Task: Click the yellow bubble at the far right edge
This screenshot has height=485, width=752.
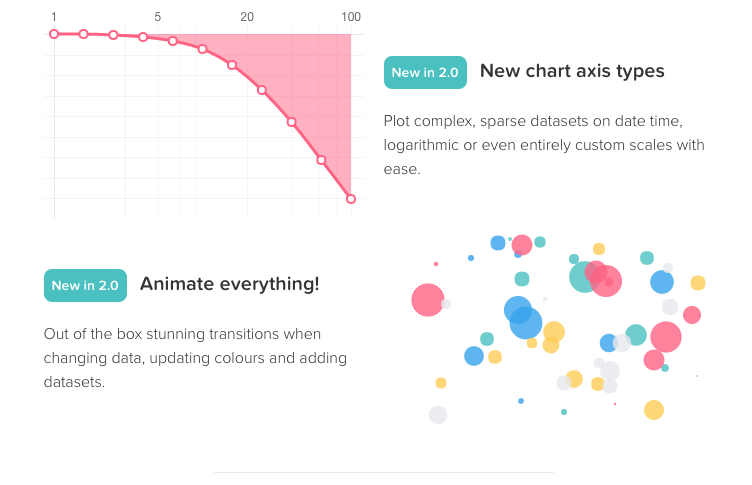Action: click(698, 283)
